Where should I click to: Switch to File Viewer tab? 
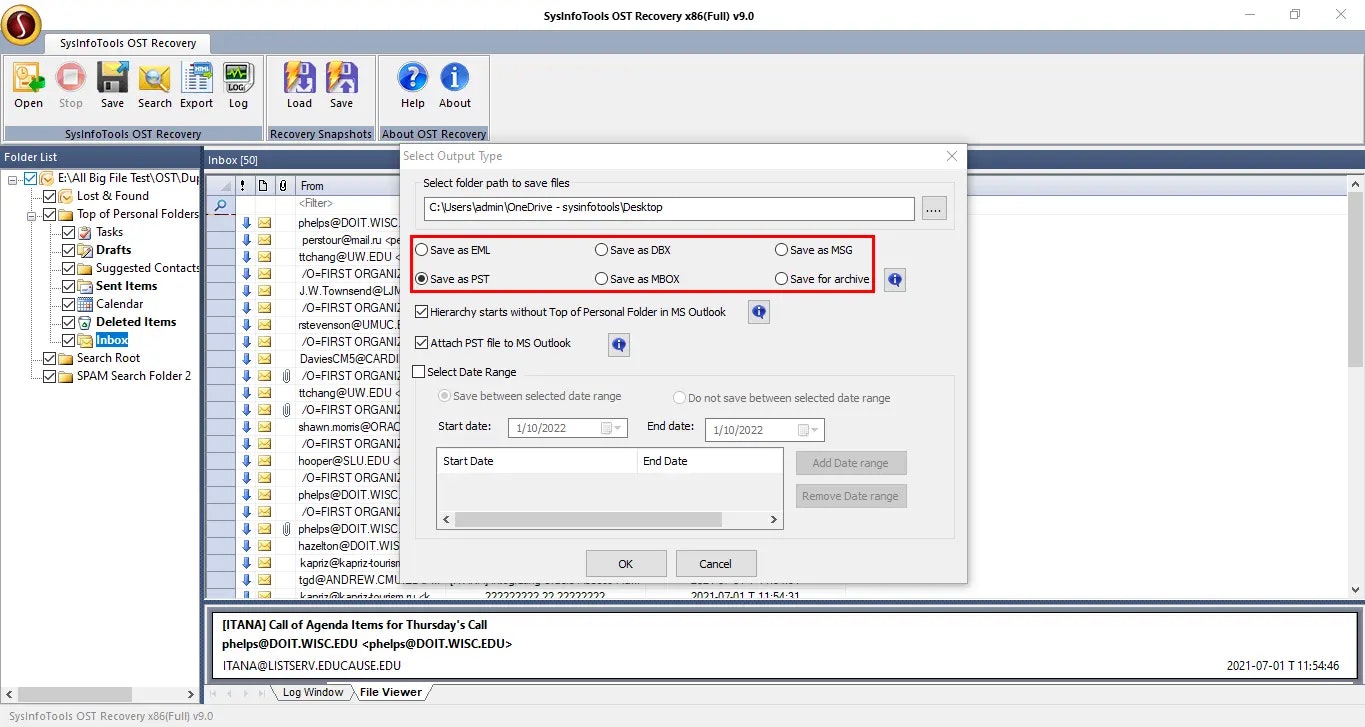390,692
